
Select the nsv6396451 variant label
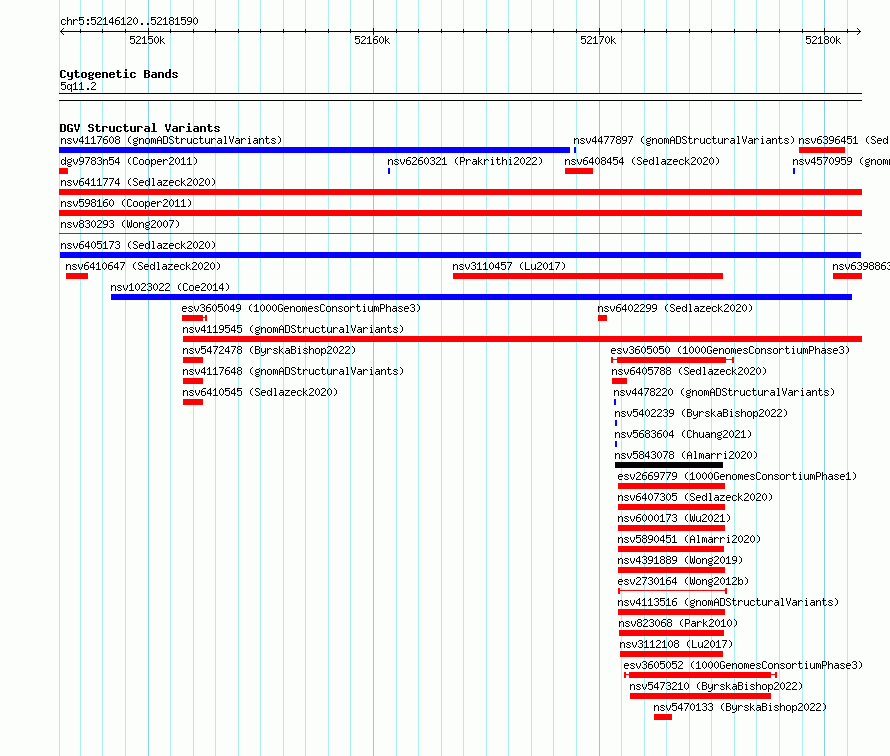click(843, 140)
